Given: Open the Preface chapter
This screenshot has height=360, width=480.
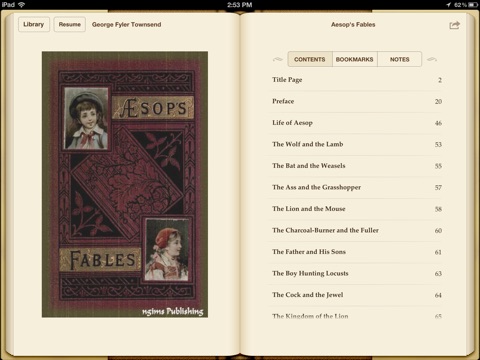Looking at the screenshot, I should [356, 101].
